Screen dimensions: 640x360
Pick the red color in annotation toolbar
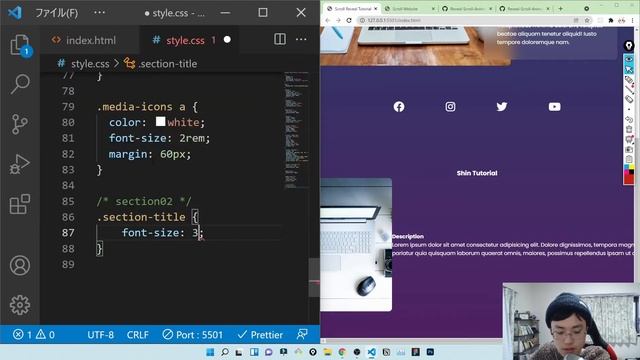[x=629, y=179]
